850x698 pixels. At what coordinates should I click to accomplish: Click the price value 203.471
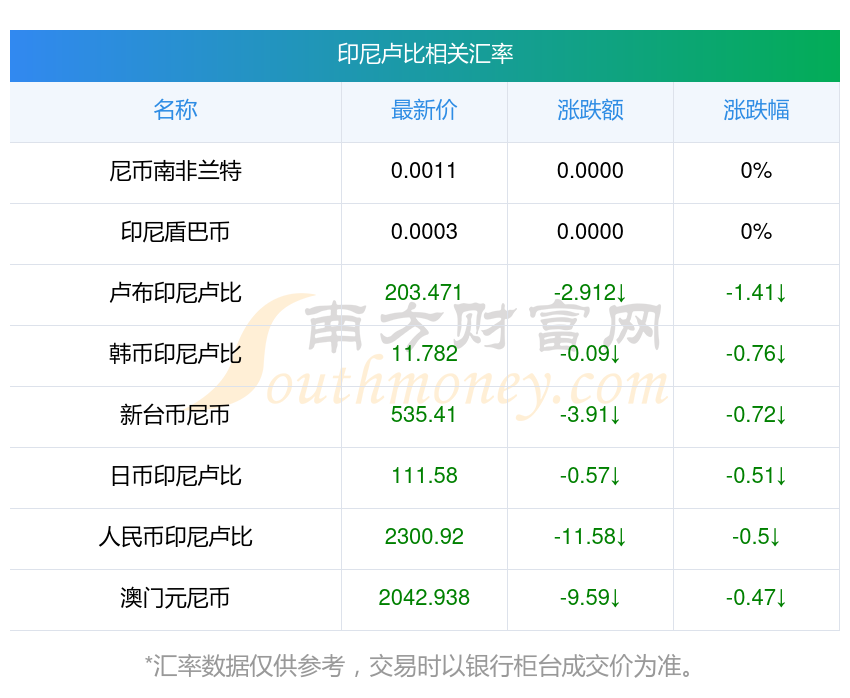pos(423,293)
